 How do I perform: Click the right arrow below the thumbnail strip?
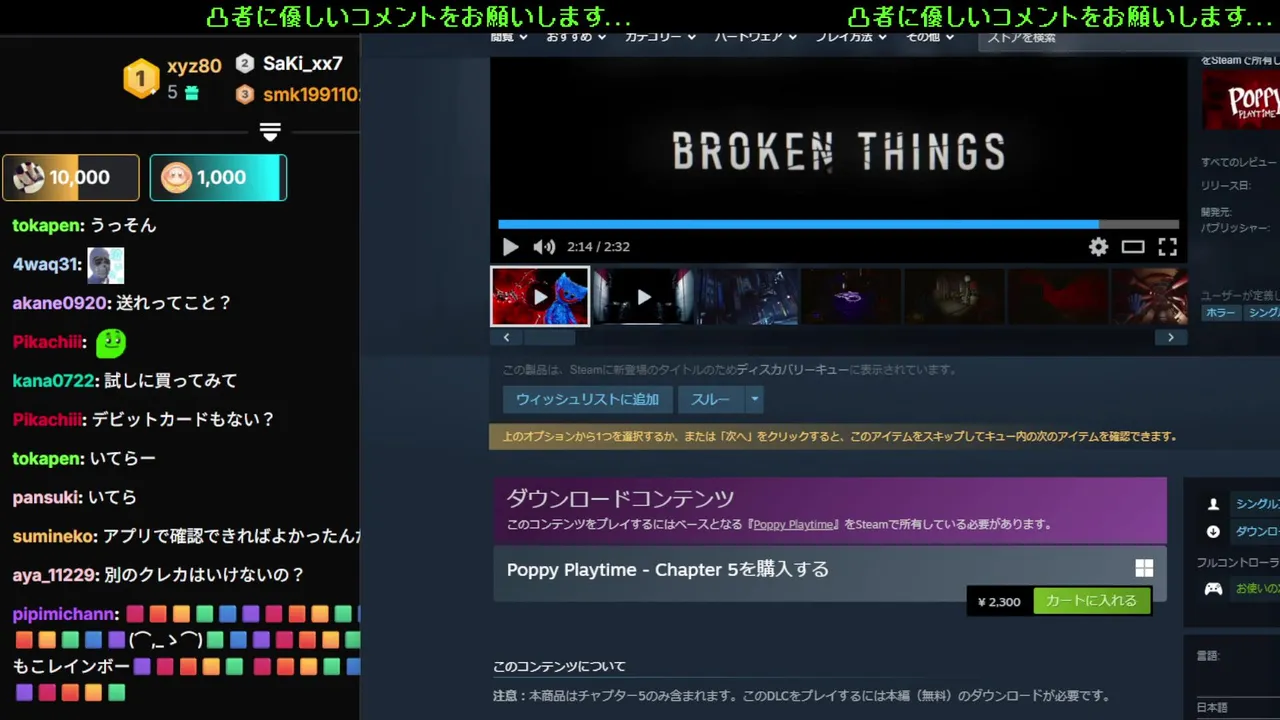point(1171,337)
